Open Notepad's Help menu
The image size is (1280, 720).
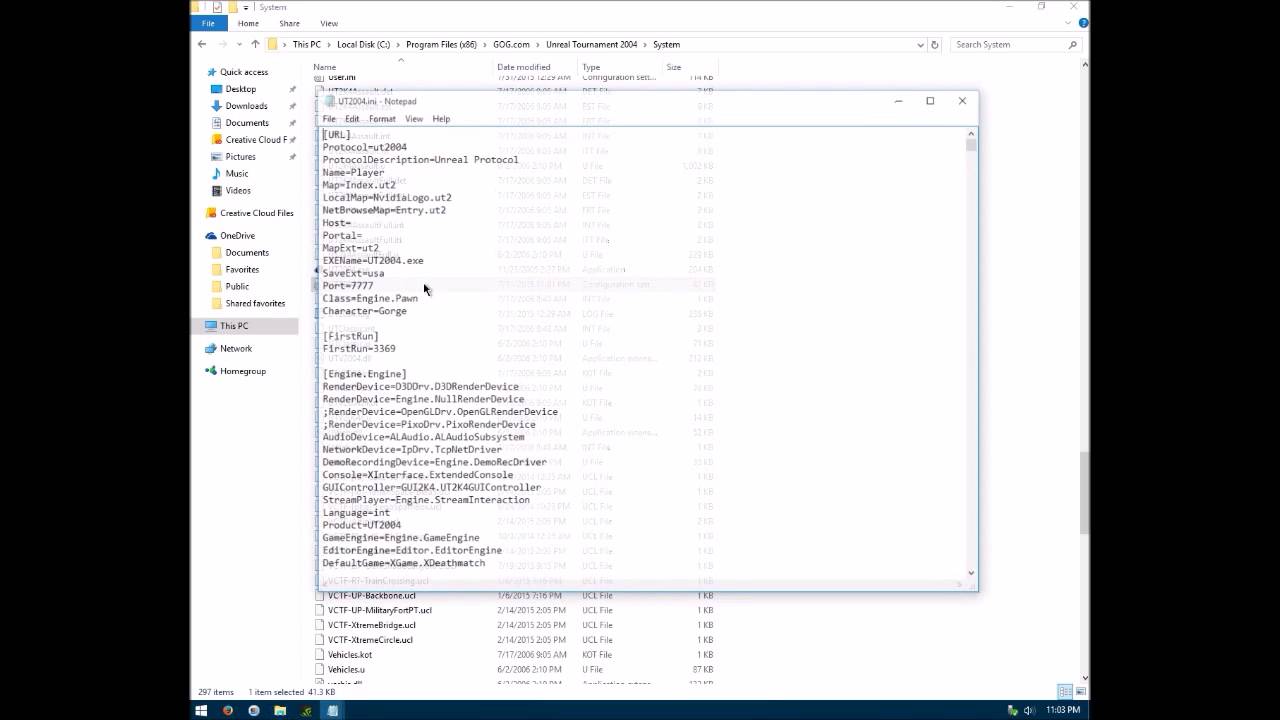pyautogui.click(x=441, y=119)
